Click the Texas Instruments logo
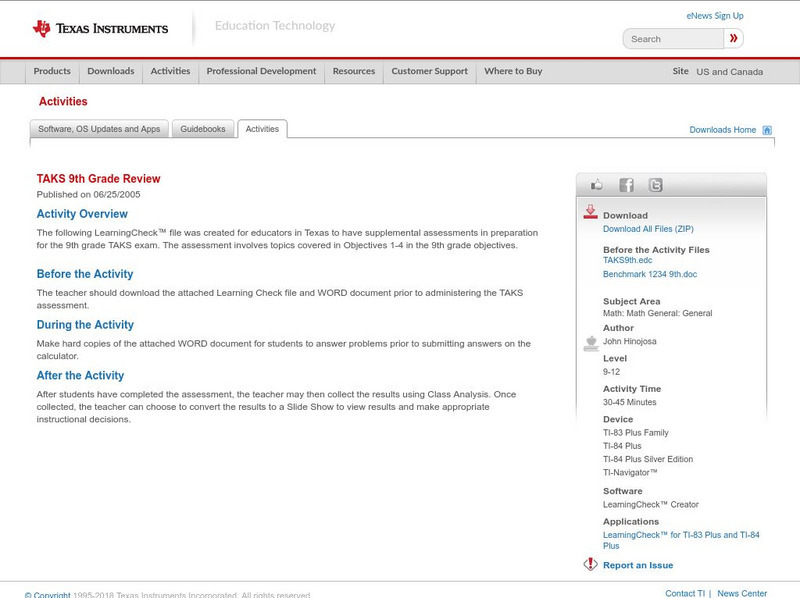This screenshot has height=598, width=800. pos(100,29)
